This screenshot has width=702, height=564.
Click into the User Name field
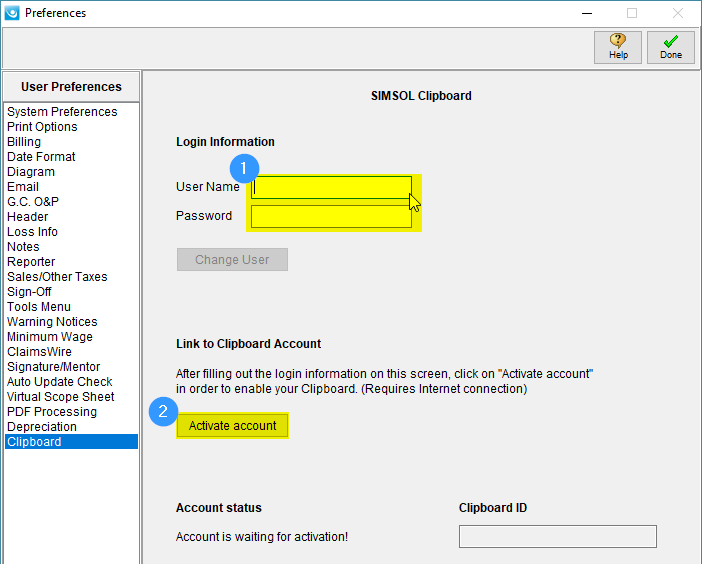(331, 187)
